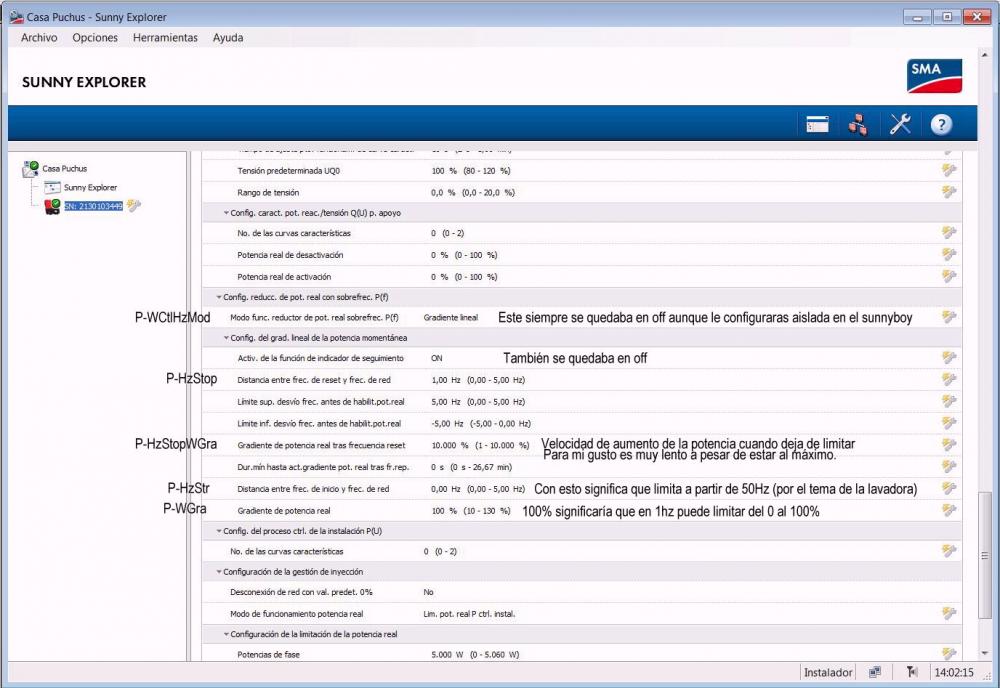Click the Casa Puchus plant icon
This screenshot has width=1000, height=688.
pos(31,169)
